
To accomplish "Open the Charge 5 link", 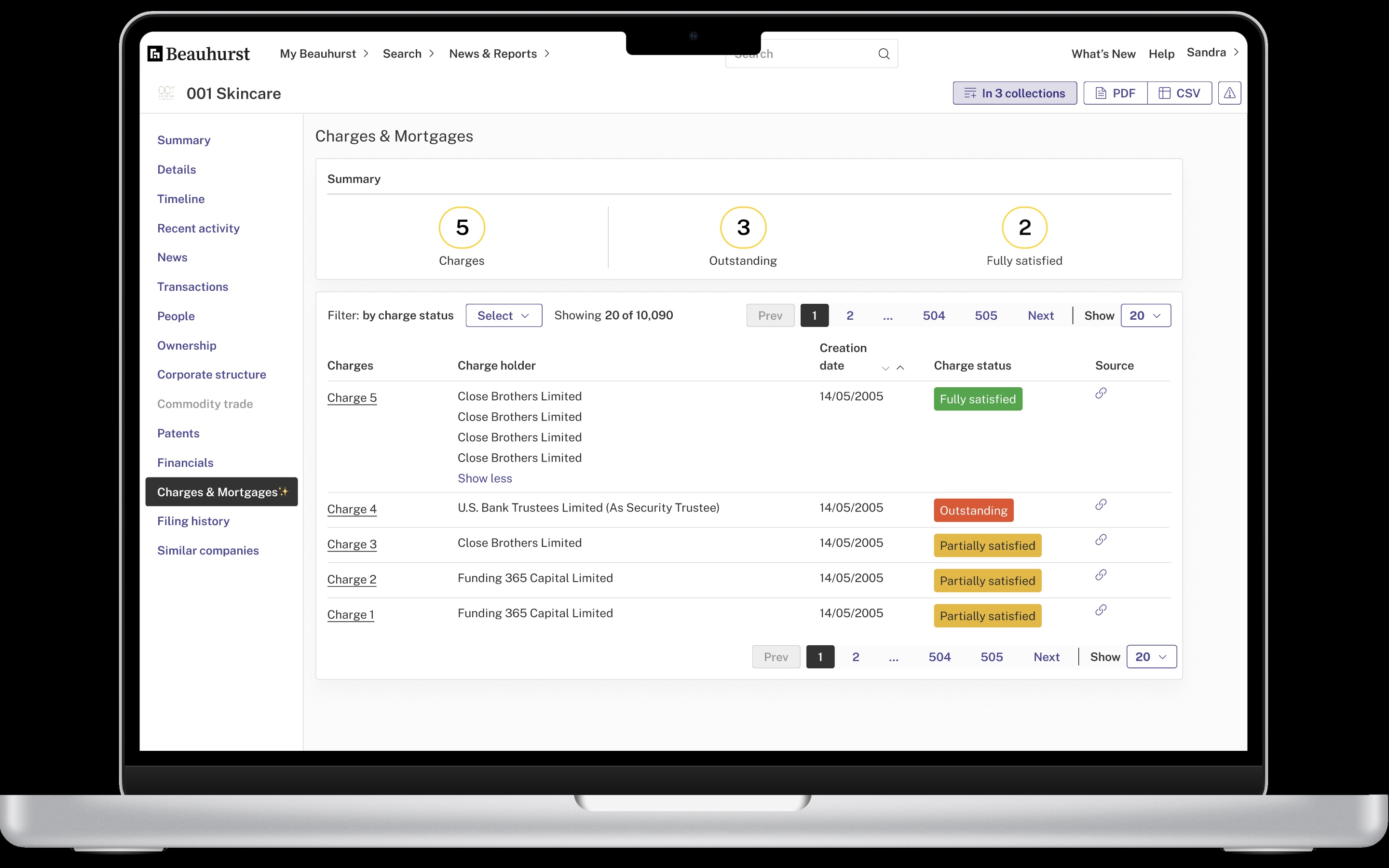I will point(352,398).
